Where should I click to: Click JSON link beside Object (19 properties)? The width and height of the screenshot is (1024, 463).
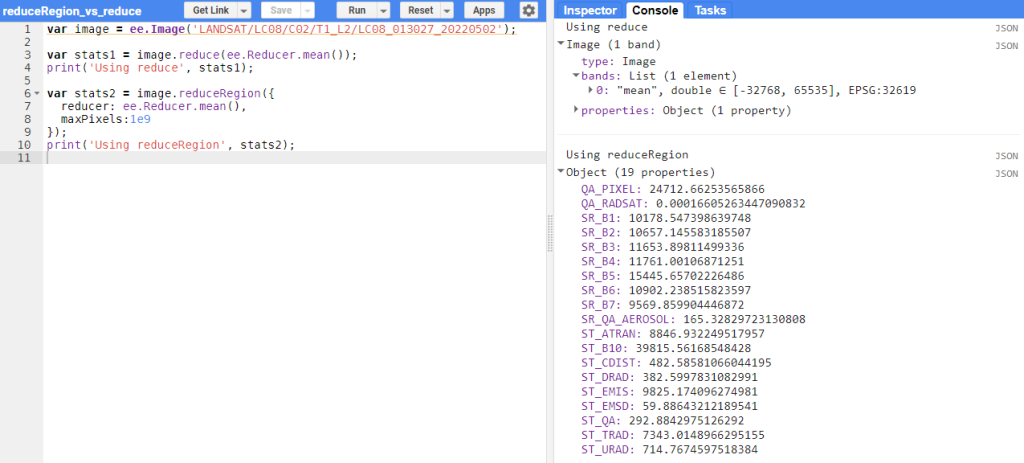pyautogui.click(x=1006, y=173)
